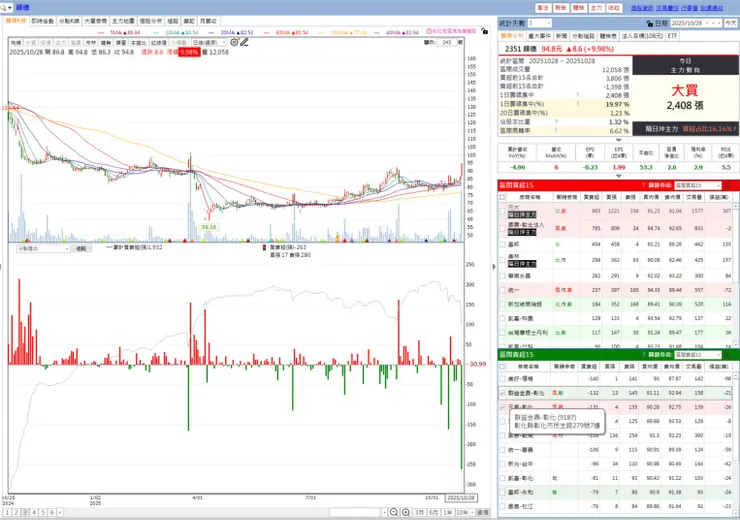Click the 主力 button in top bar
740x520 pixels.
click(596, 8)
